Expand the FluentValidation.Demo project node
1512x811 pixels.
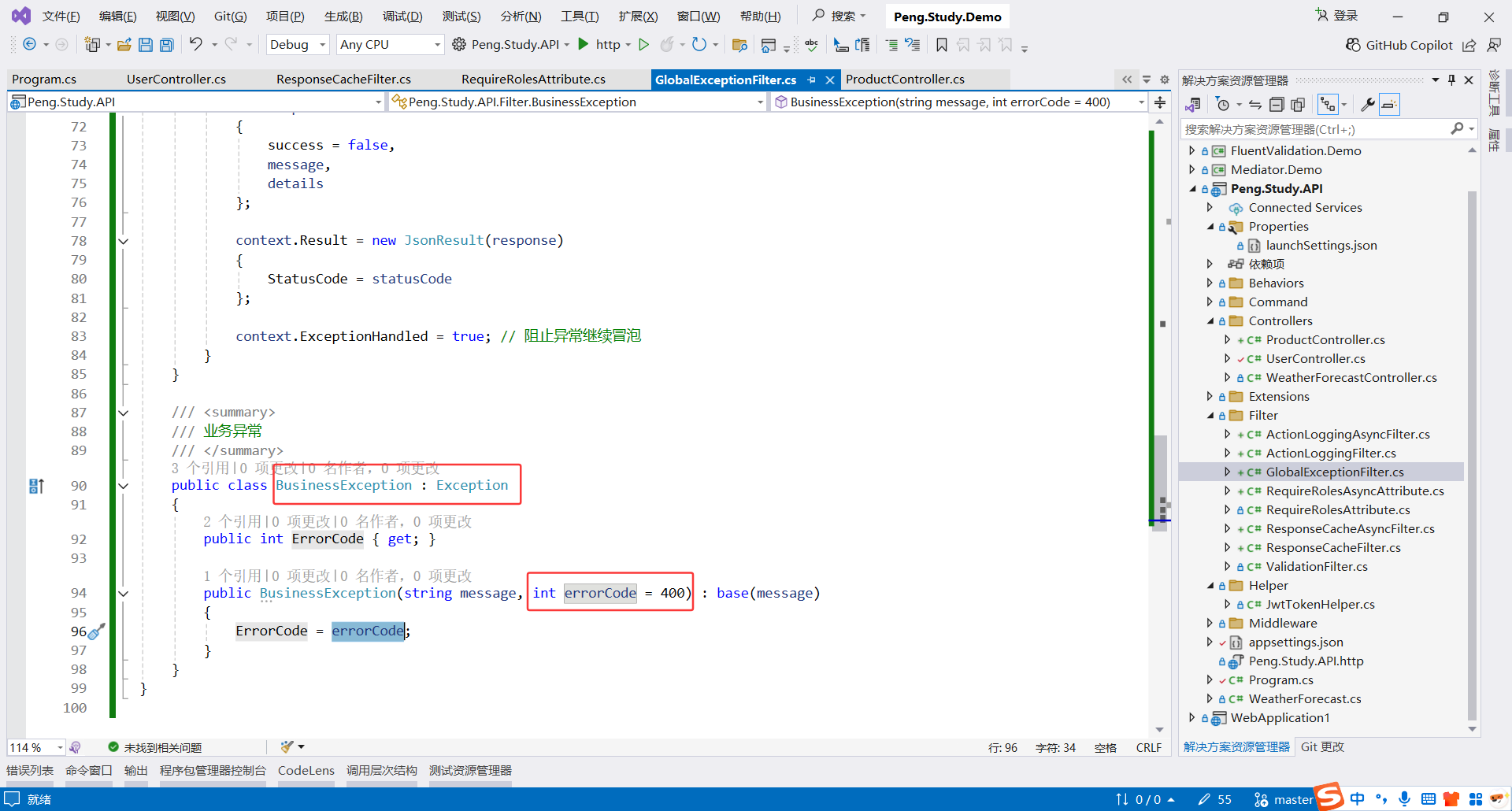[x=1192, y=150]
